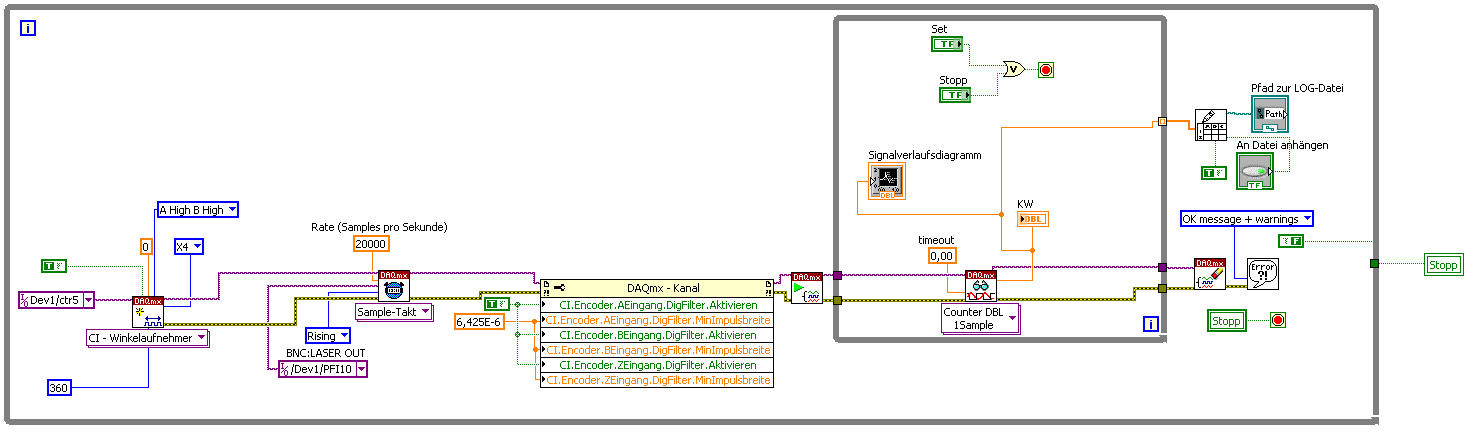Select the Signalverlaufsdiagramm chart terminal

pos(886,181)
